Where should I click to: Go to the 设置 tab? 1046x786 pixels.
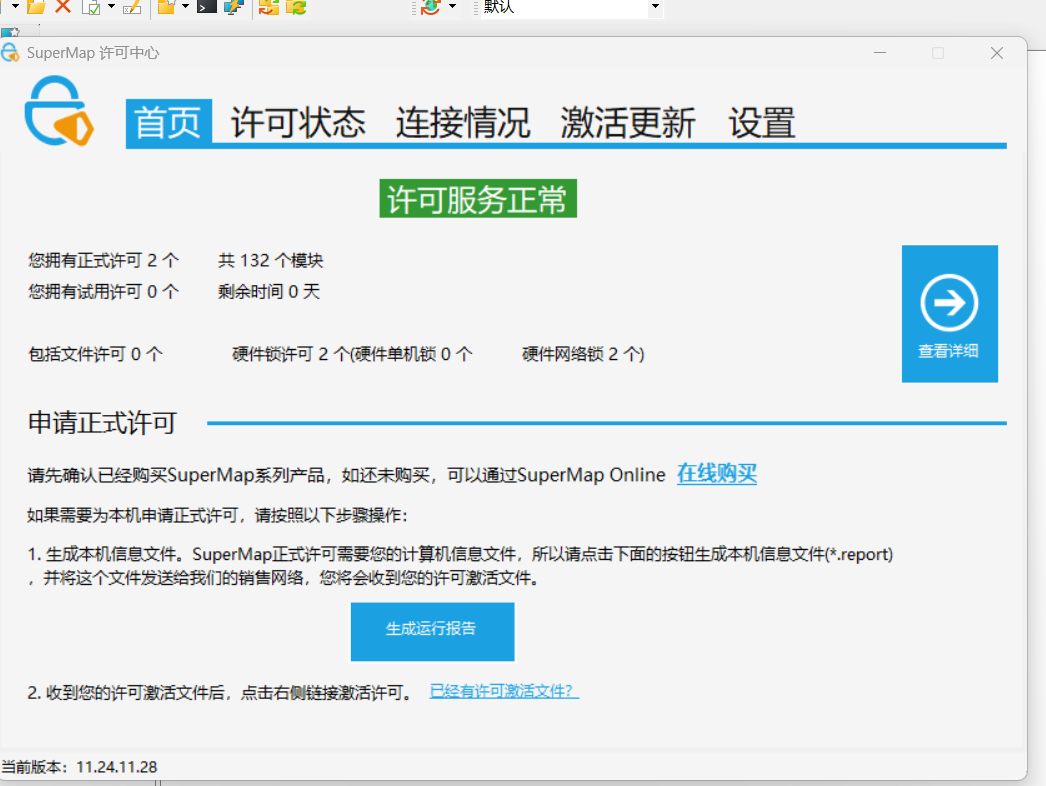click(x=762, y=123)
